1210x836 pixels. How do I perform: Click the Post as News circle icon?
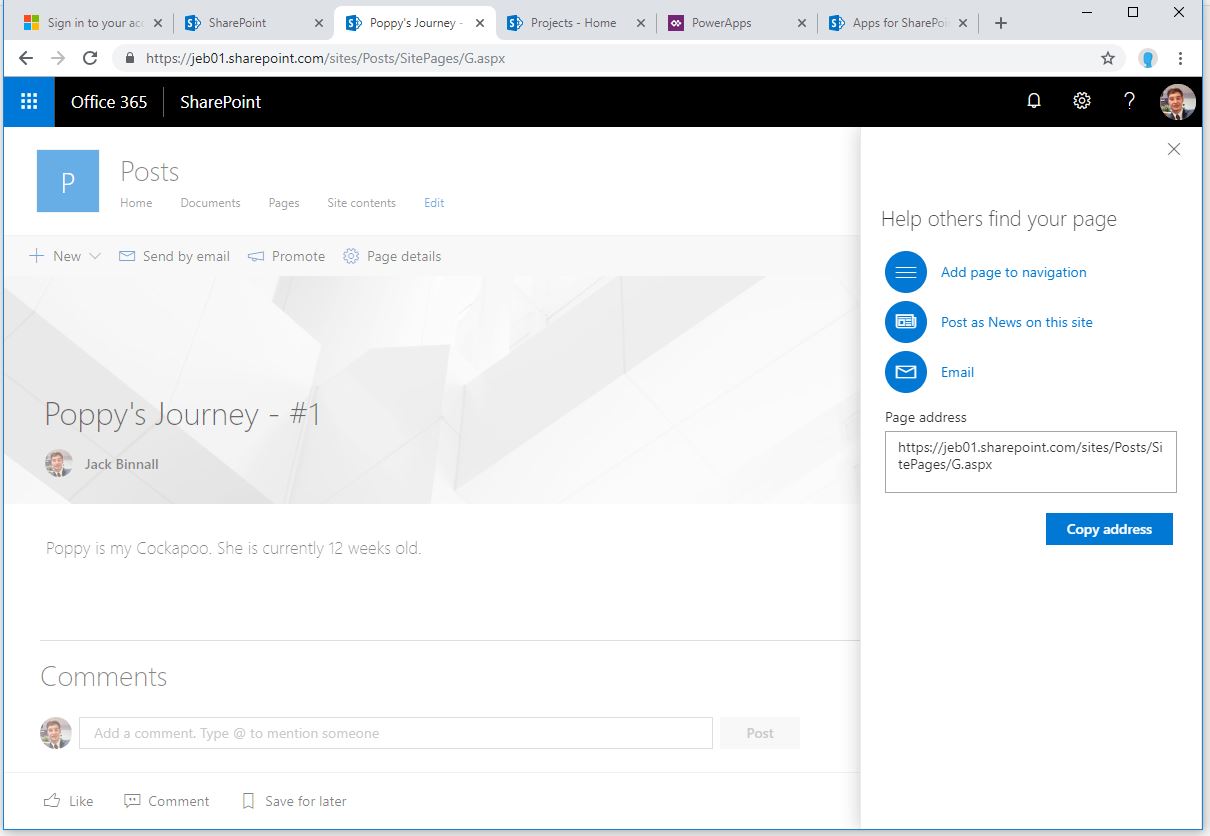coord(905,322)
